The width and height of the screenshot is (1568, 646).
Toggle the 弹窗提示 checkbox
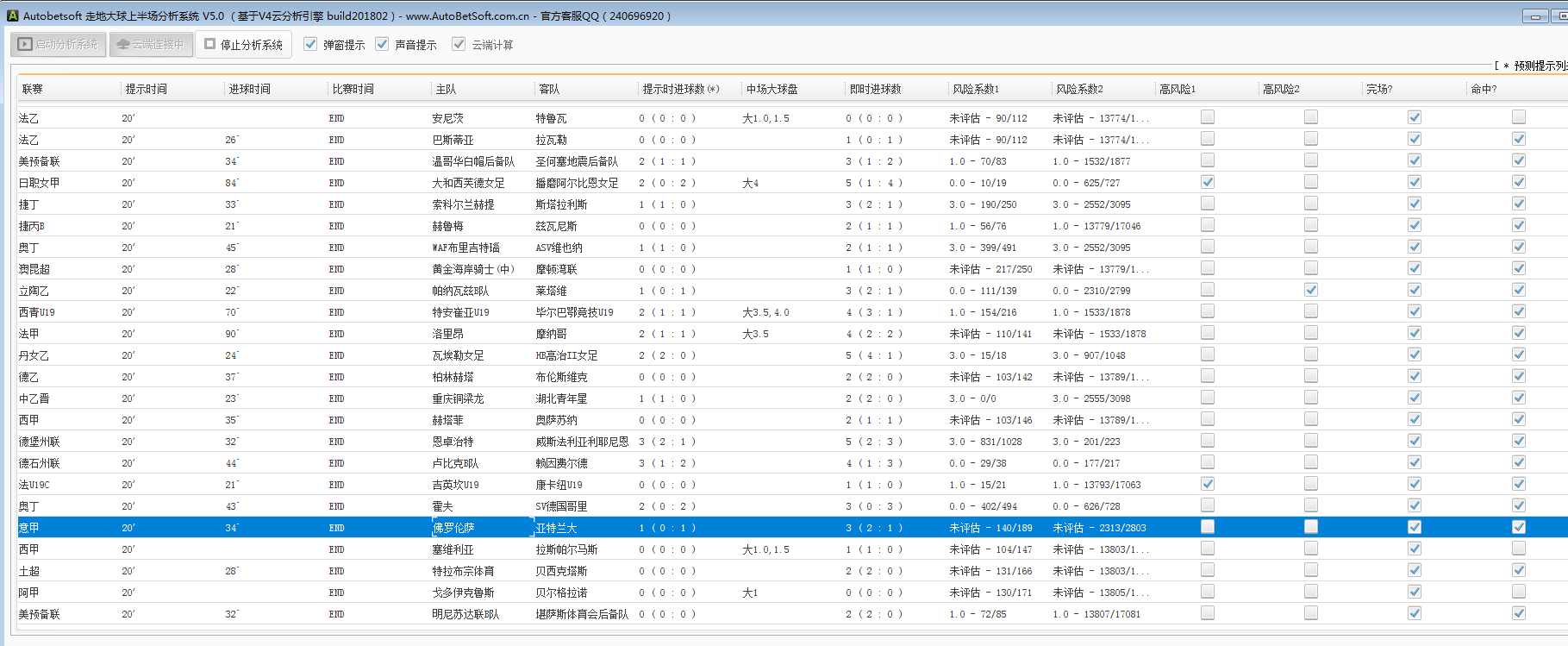point(311,44)
